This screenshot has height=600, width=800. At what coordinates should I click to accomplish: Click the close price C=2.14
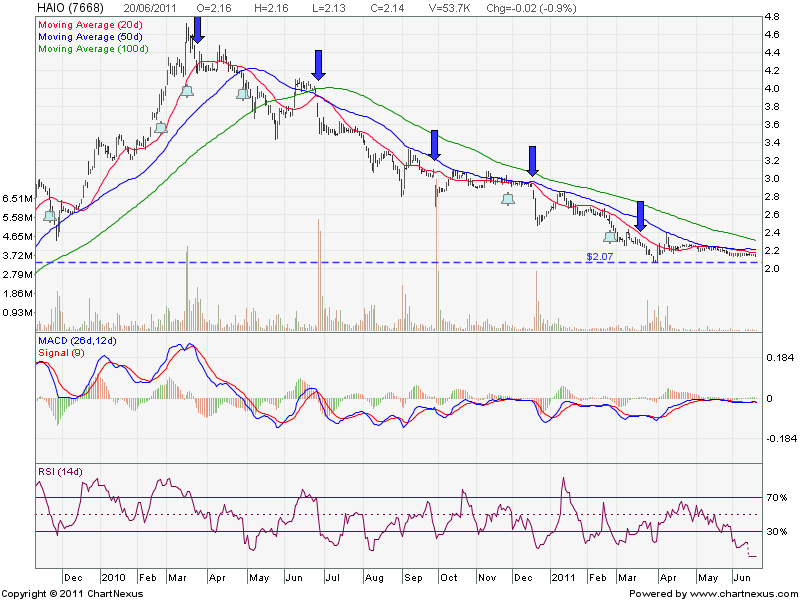(x=386, y=8)
